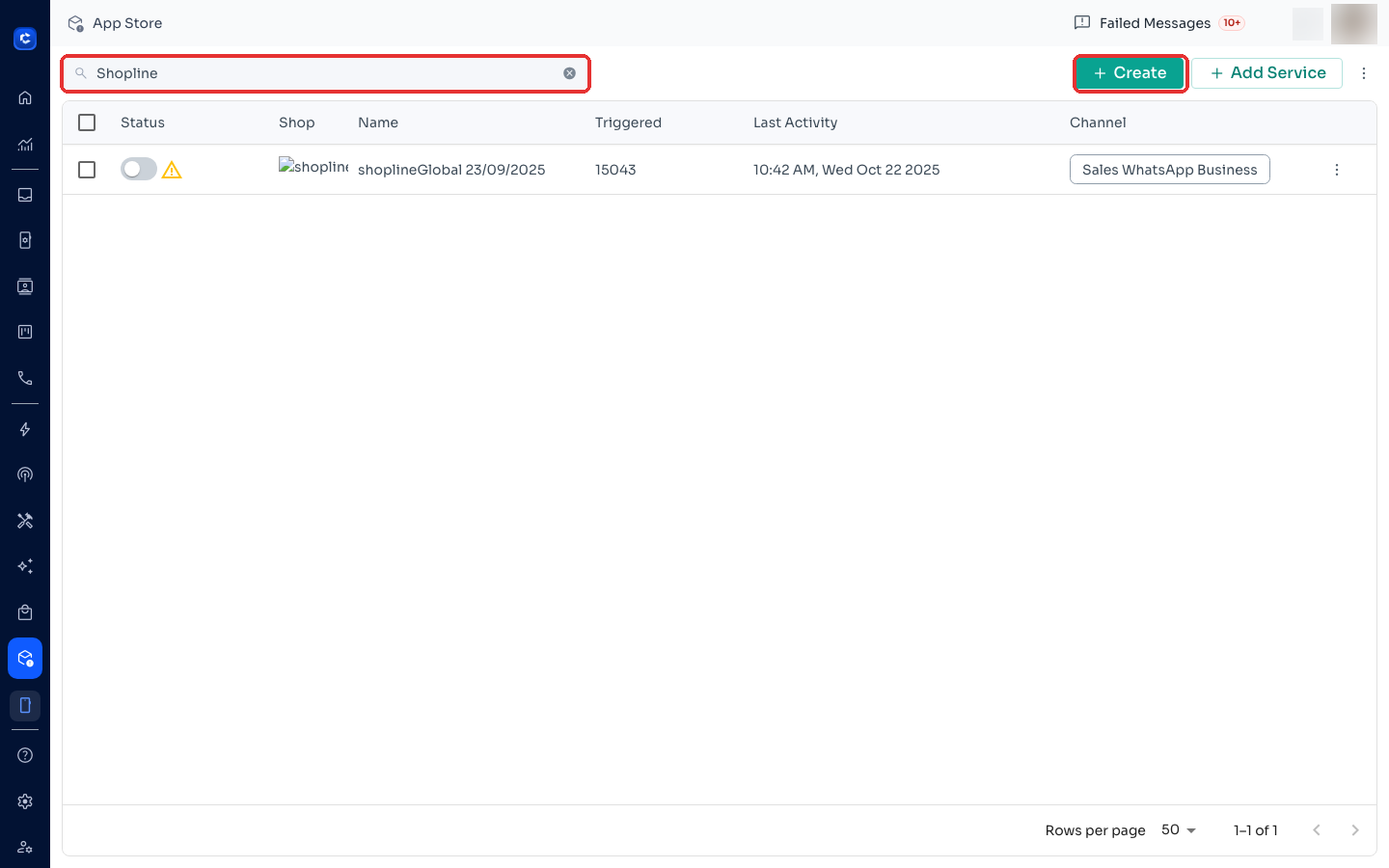Click the name shoplineGlobal 23/09/2025
The image size is (1389, 868).
(451, 170)
